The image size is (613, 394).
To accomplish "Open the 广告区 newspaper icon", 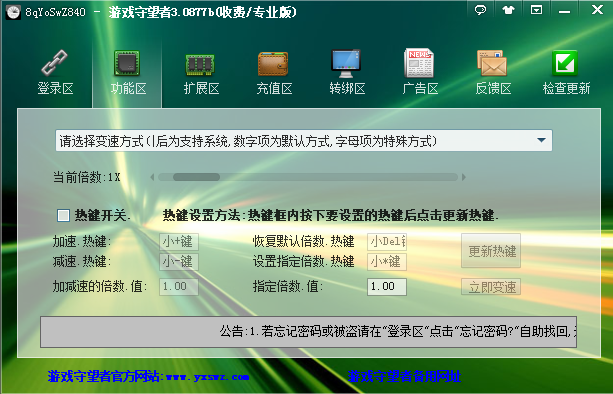I will click(x=419, y=63).
